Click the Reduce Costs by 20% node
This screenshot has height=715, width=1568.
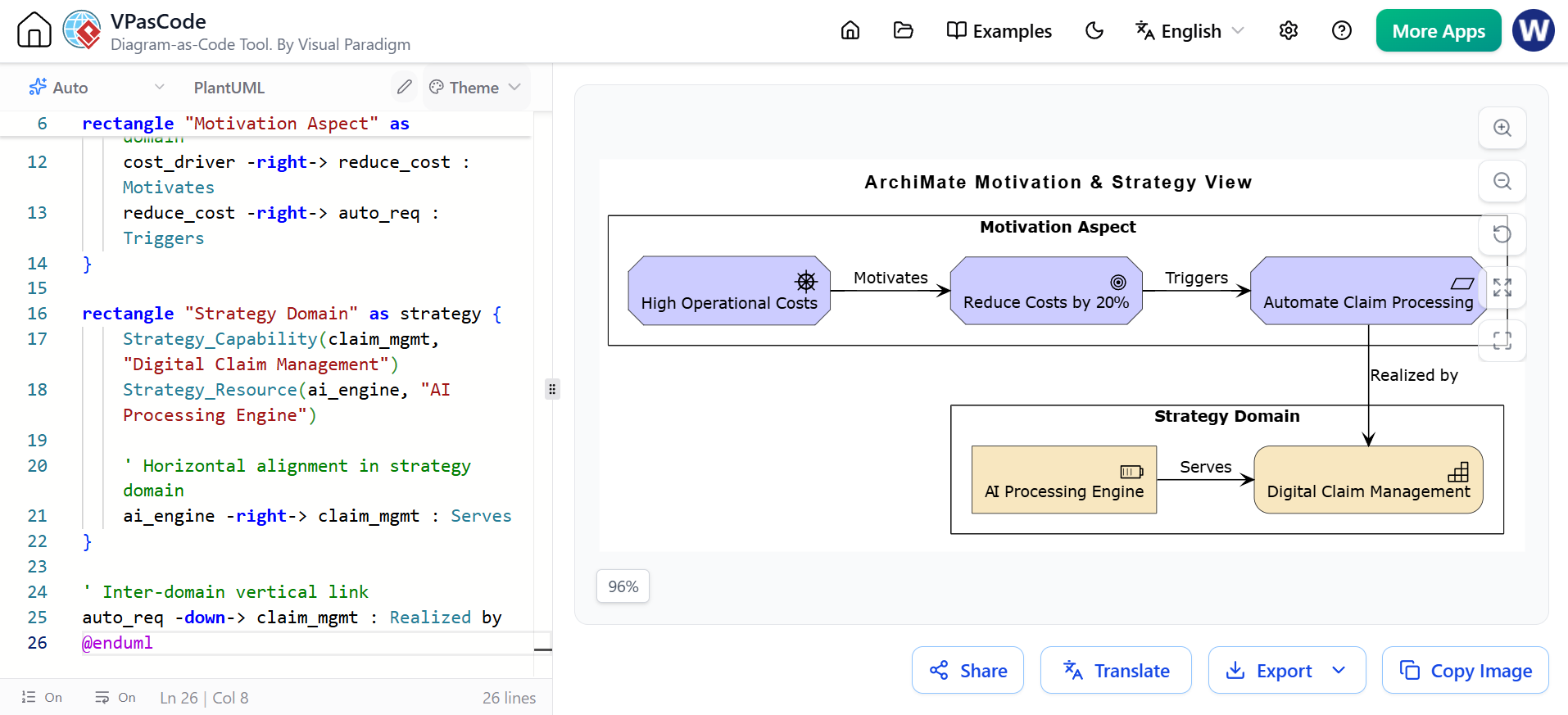[x=1046, y=291]
